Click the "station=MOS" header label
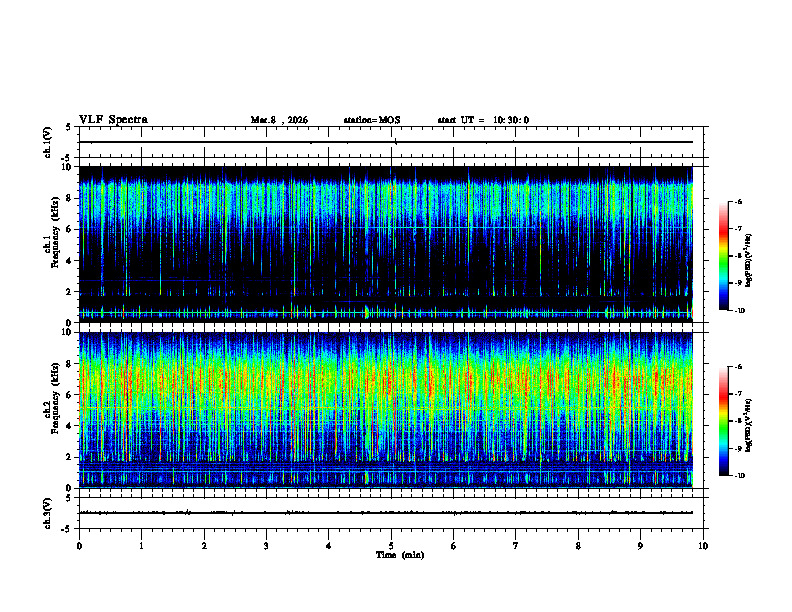 click(x=372, y=120)
